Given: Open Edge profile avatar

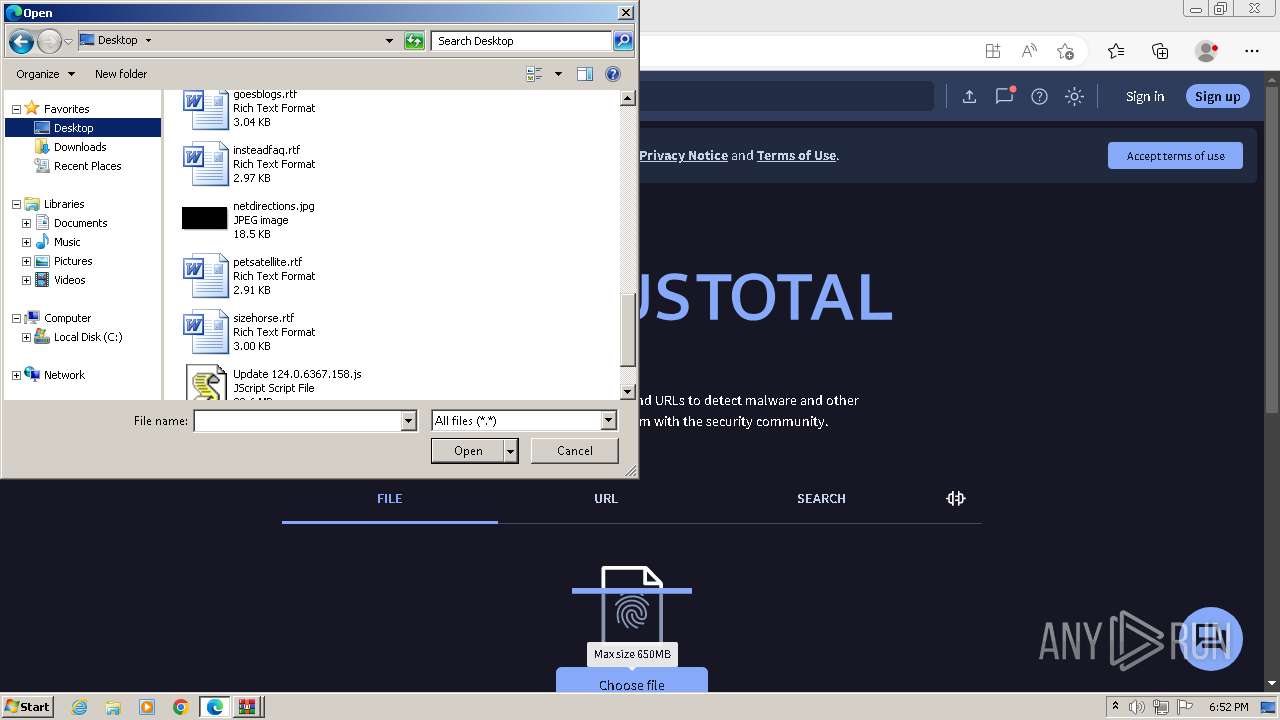Looking at the screenshot, I should point(1206,51).
